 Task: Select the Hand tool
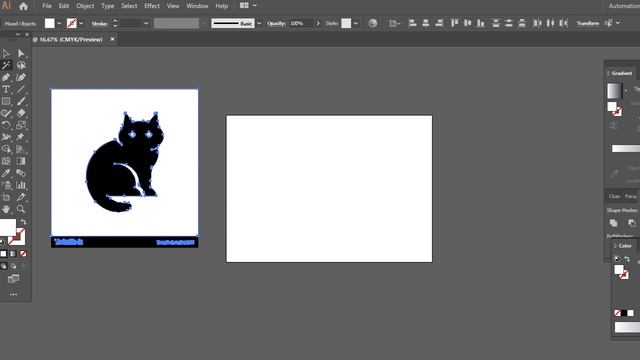pos(6,209)
